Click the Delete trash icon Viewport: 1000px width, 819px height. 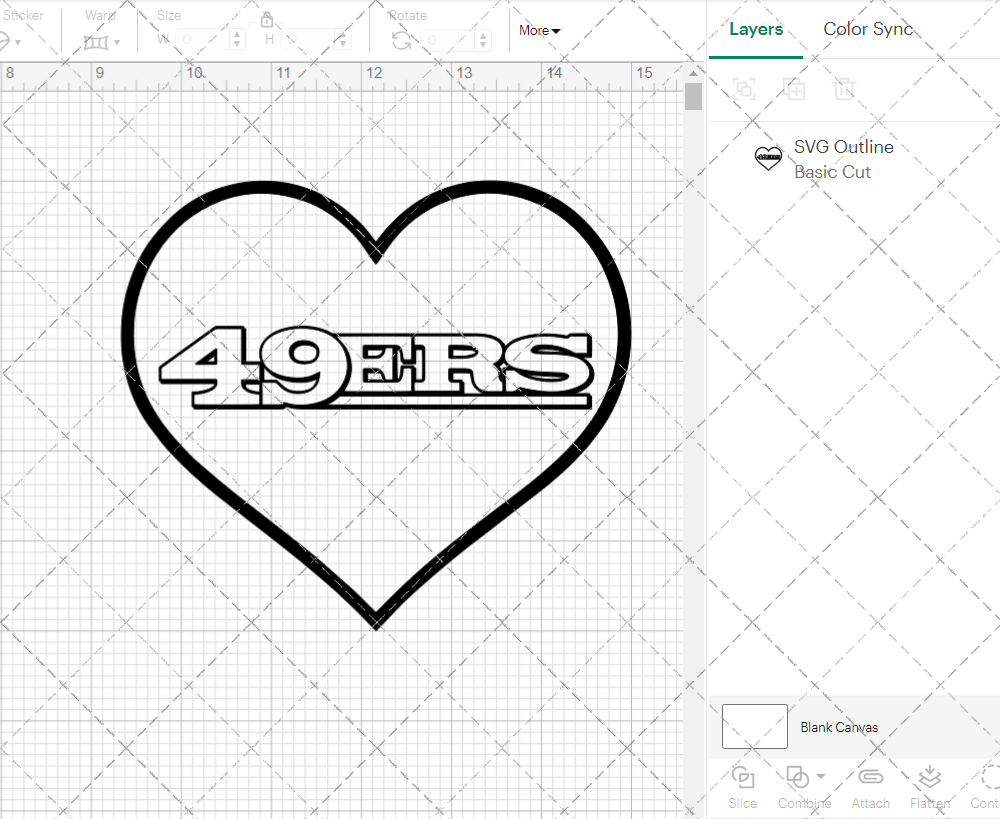click(x=845, y=89)
